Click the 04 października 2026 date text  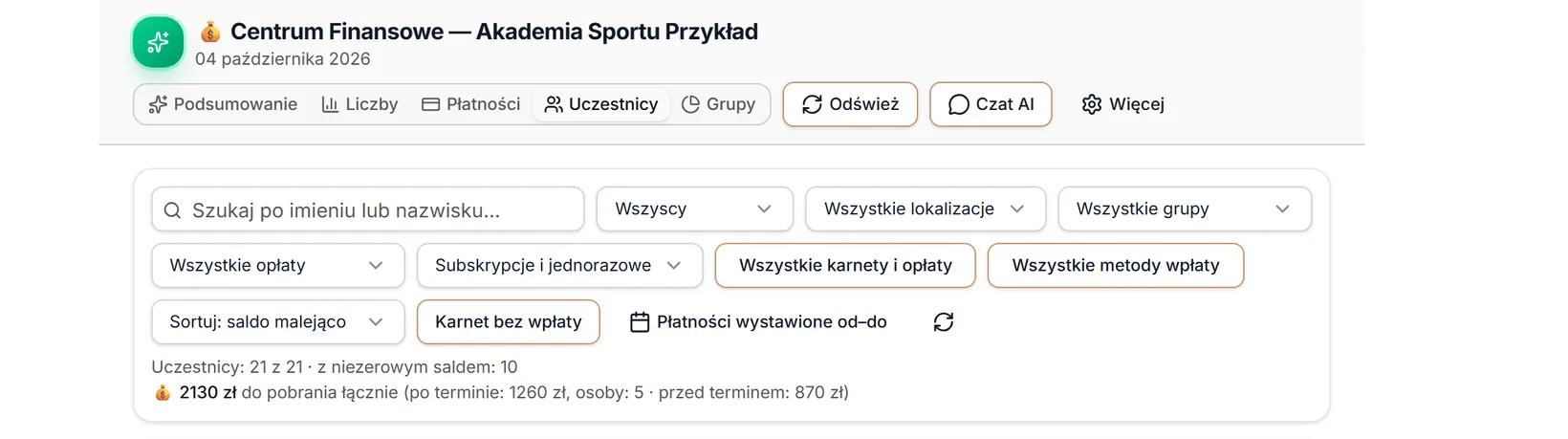283,58
